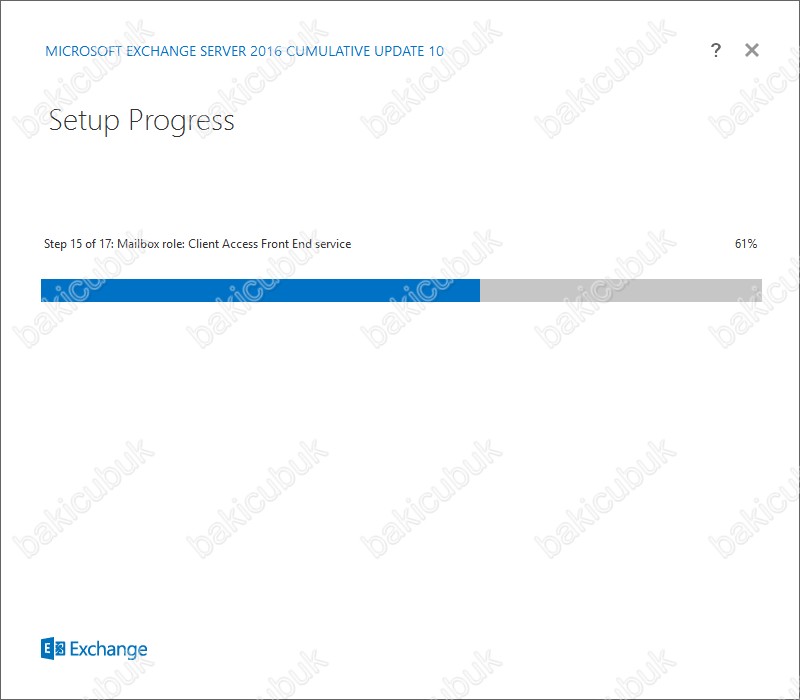The height and width of the screenshot is (700, 800).
Task: Click the left end of progress bar
Action: pos(44,290)
